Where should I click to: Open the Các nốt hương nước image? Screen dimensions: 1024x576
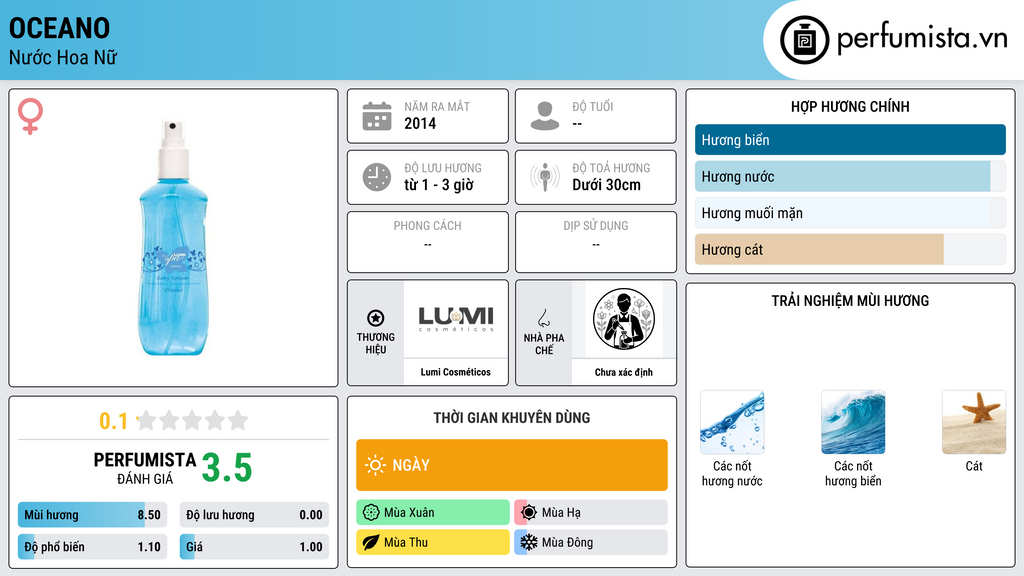point(732,423)
